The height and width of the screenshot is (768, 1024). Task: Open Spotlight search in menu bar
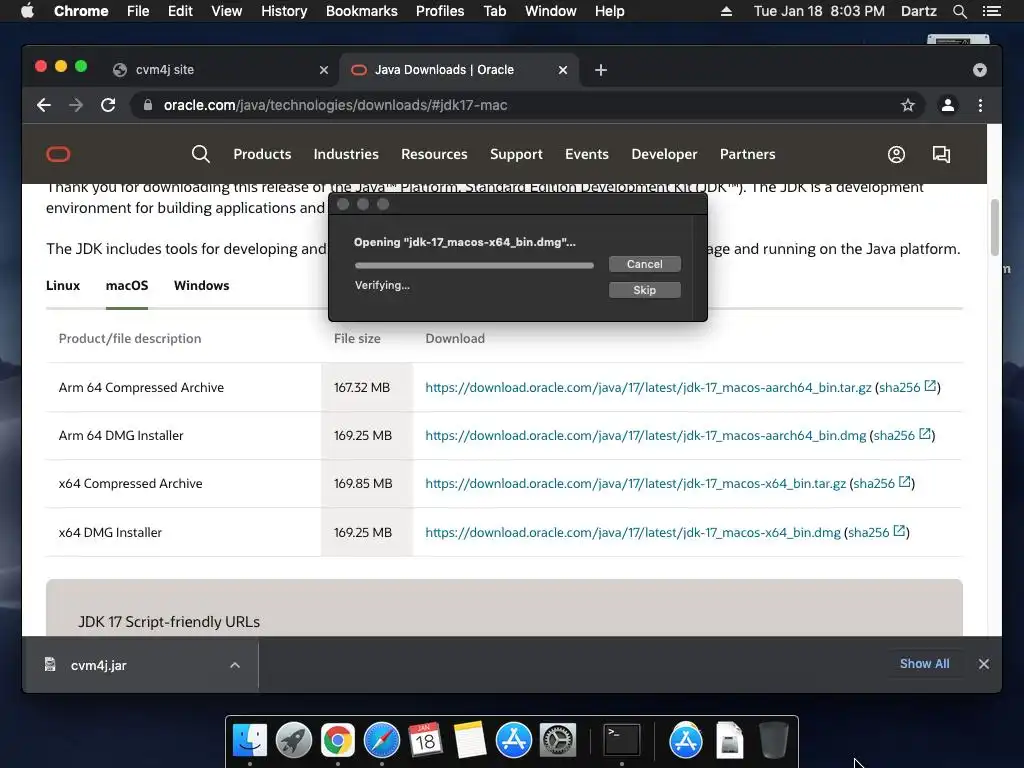pos(959,11)
